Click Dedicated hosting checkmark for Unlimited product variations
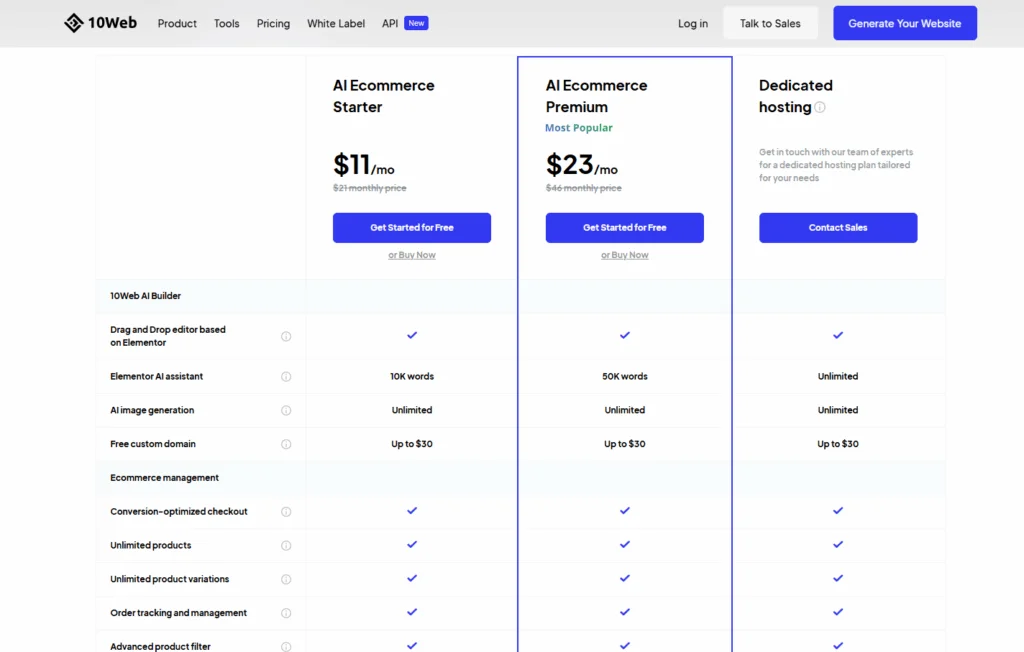1024x652 pixels. (x=838, y=578)
